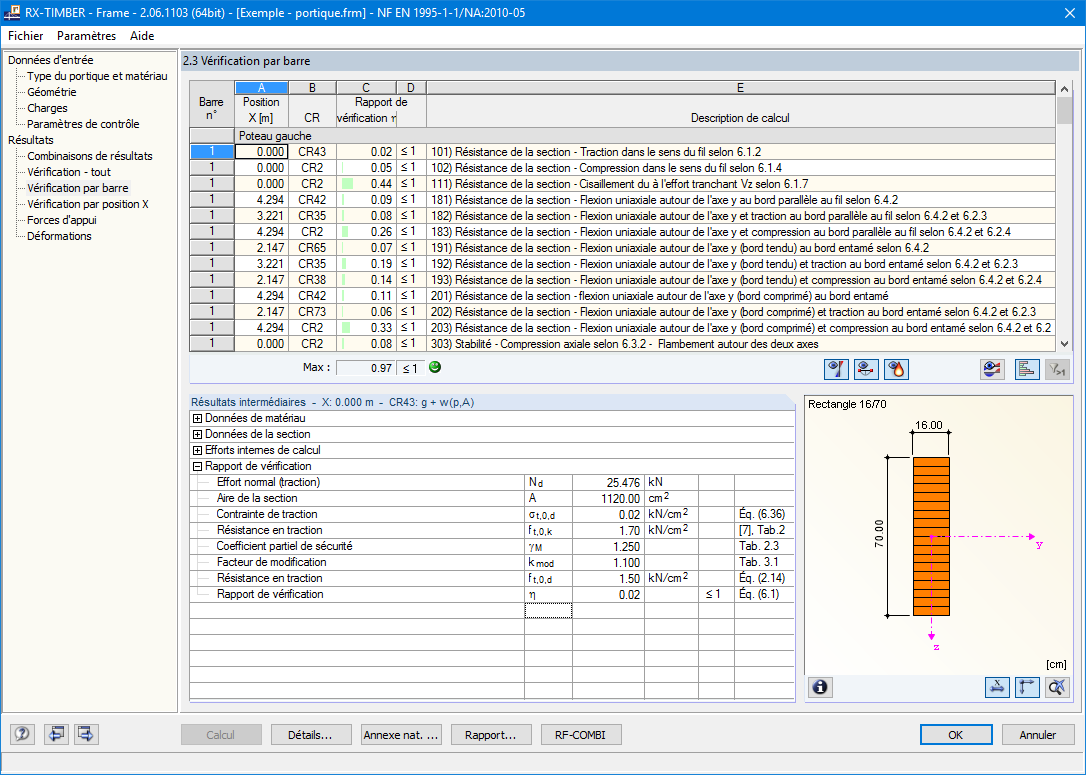This screenshot has height=775, width=1086.
Task: Click the CR65 cell
Action: pyautogui.click(x=312, y=247)
